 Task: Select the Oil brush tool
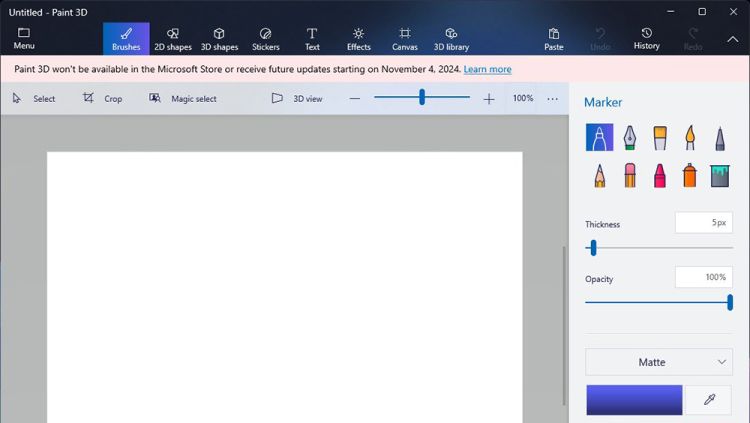tap(660, 138)
